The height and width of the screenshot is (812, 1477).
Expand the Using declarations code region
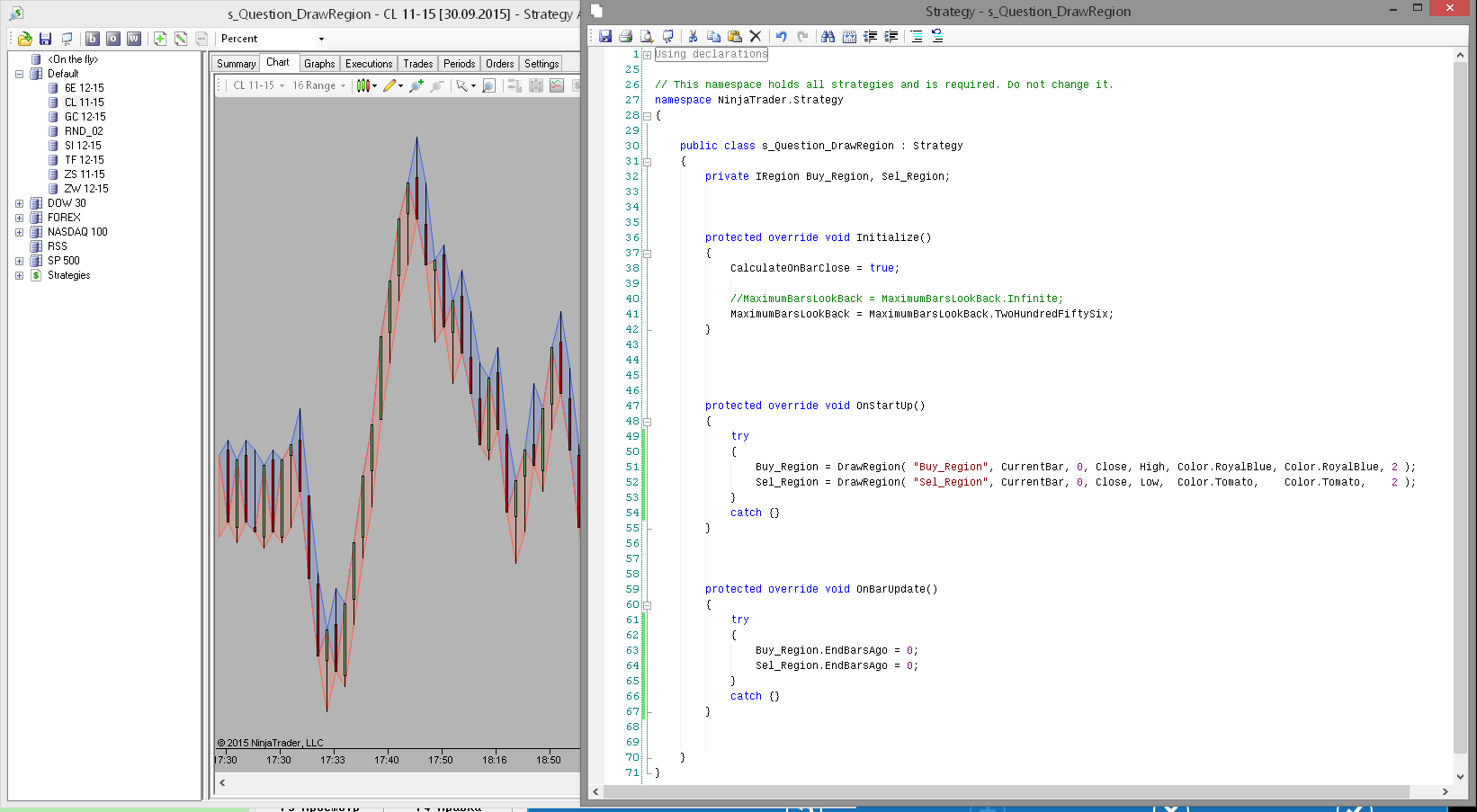(x=647, y=55)
